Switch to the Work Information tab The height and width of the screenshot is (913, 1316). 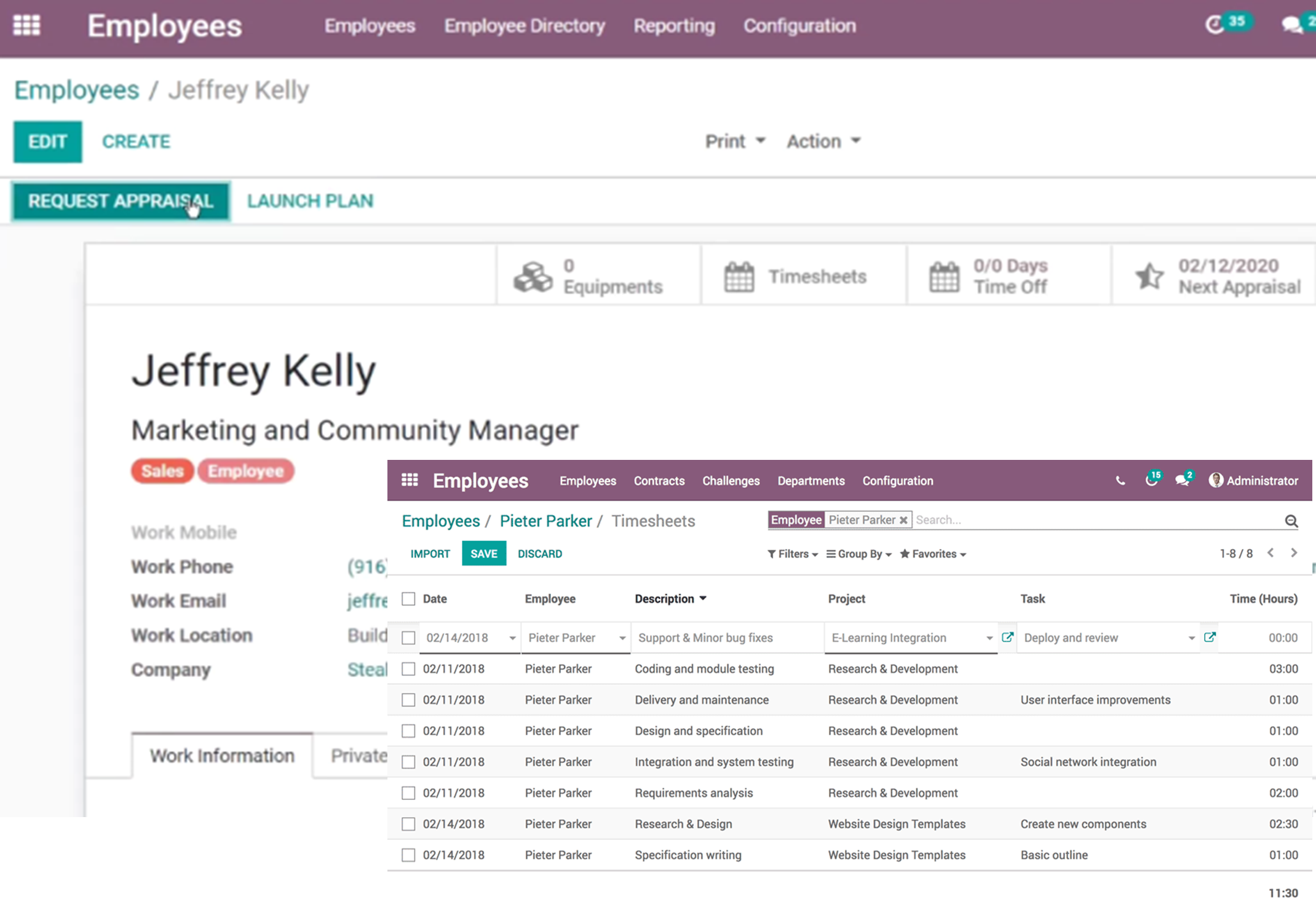pyautogui.click(x=222, y=756)
